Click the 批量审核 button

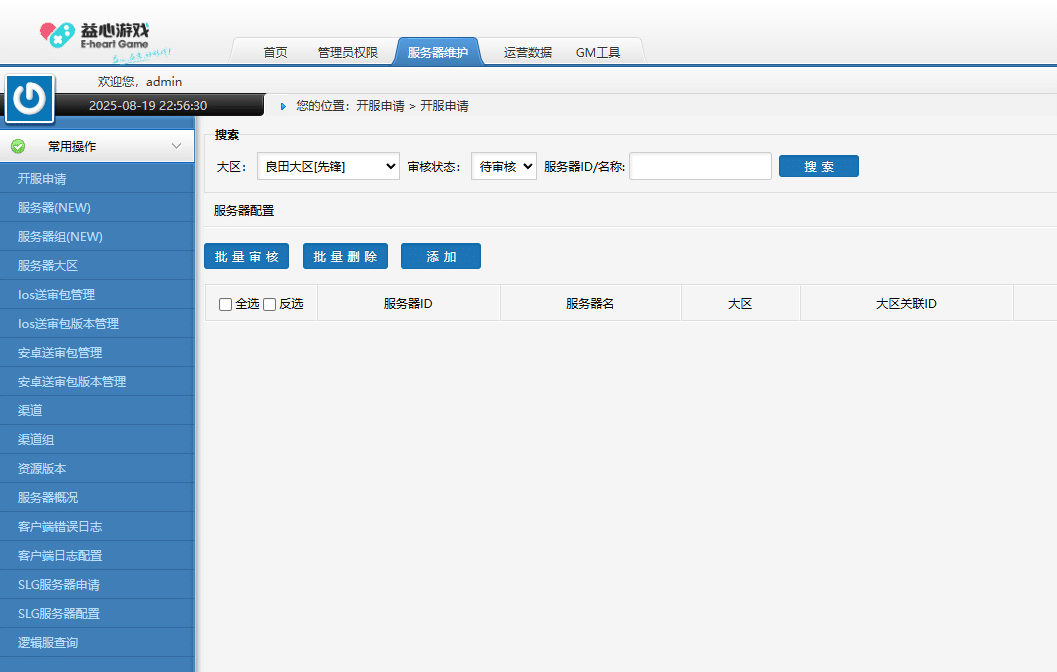[x=246, y=257]
